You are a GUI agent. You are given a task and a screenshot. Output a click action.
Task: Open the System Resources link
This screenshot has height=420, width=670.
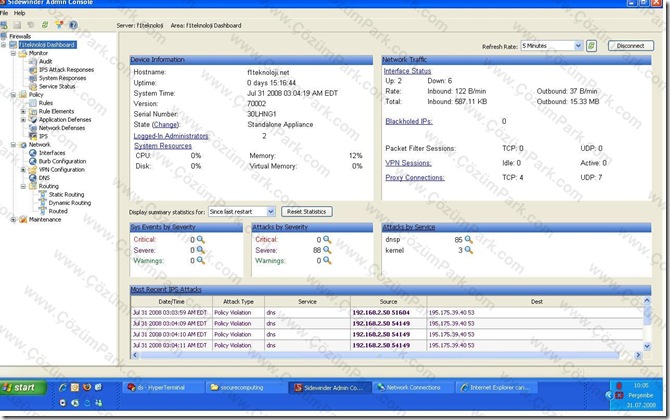[x=163, y=146]
